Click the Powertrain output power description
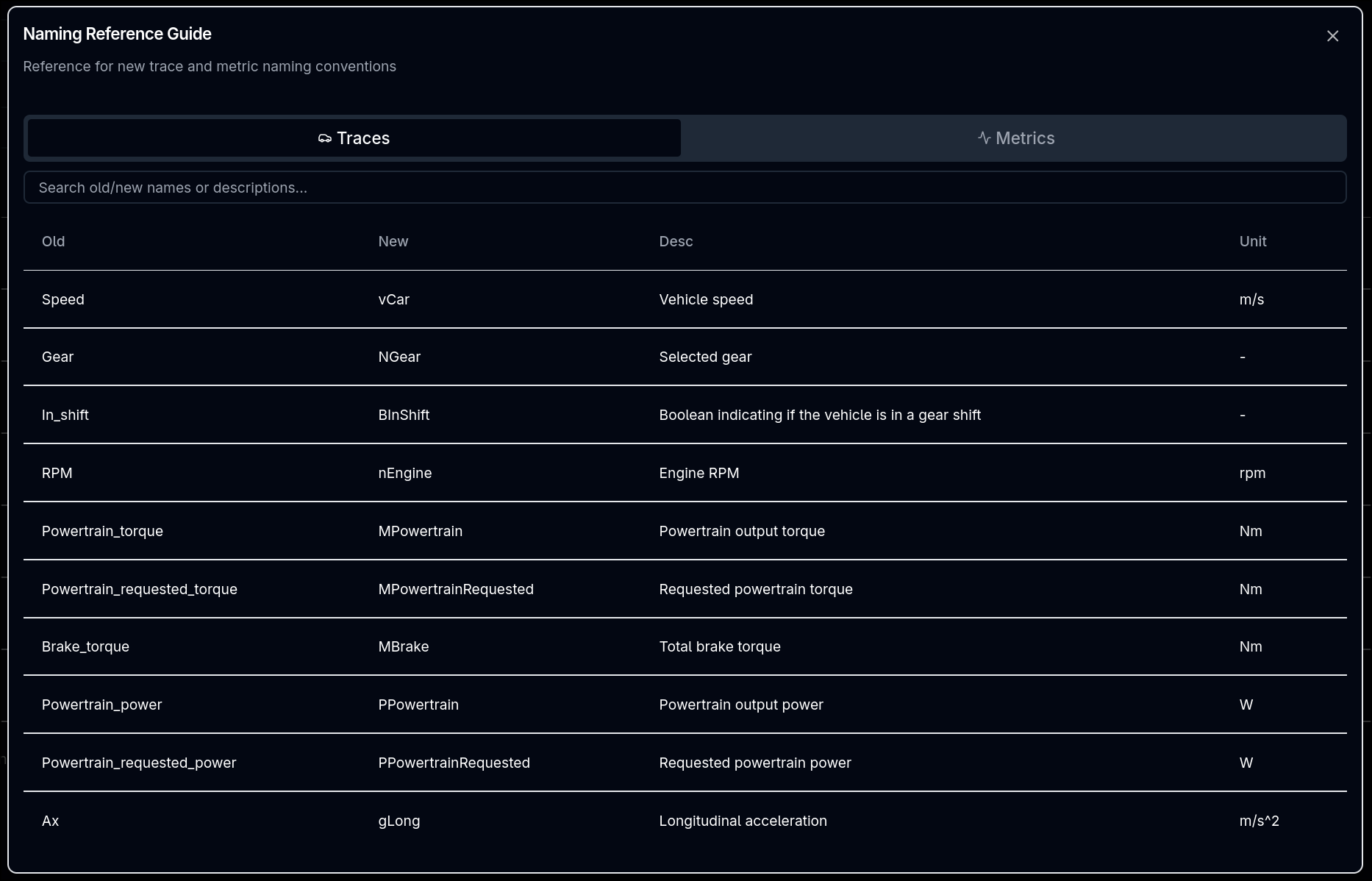The image size is (1372, 881). pos(741,705)
